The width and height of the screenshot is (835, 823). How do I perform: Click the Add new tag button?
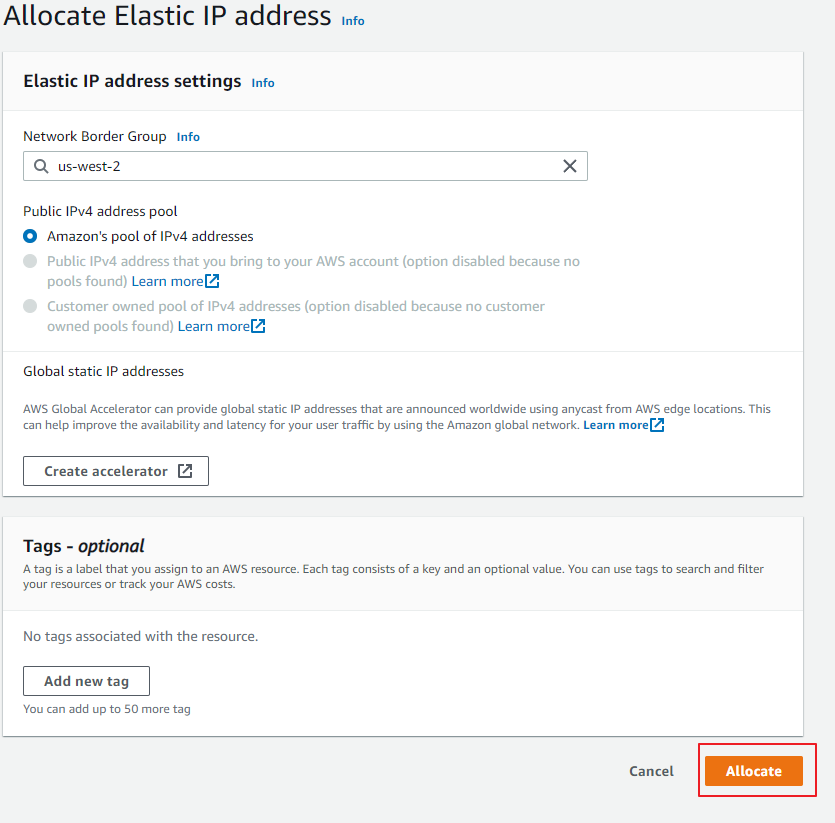coord(86,681)
